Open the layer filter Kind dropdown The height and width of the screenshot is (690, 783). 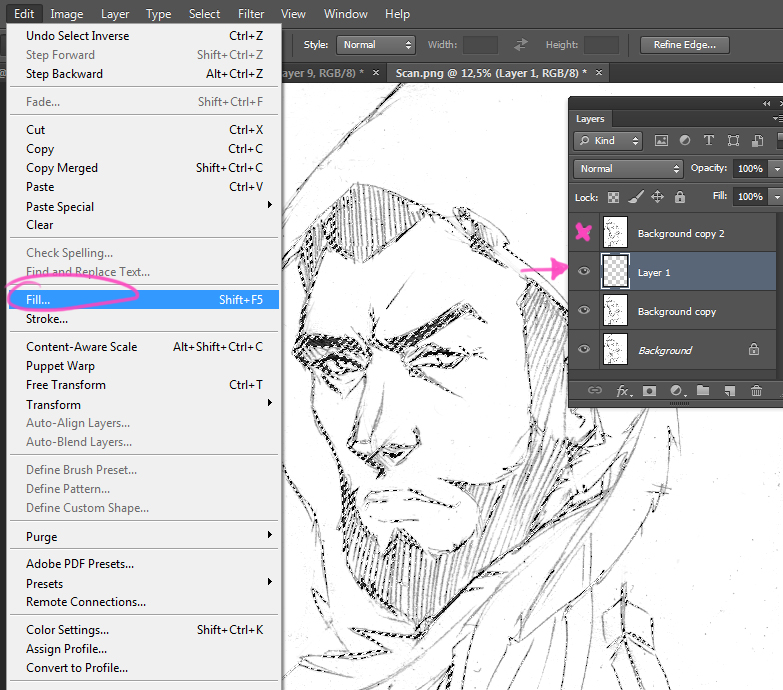(609, 141)
